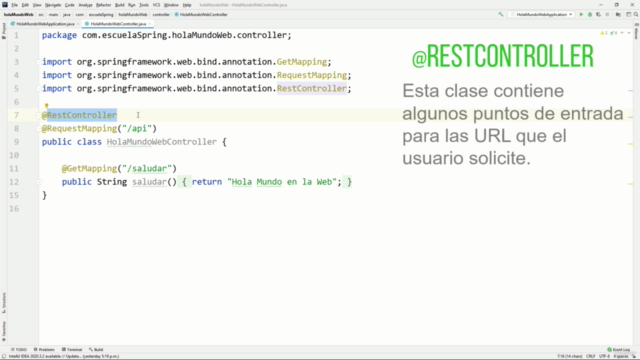Open the Build menu

[x=120, y=5]
